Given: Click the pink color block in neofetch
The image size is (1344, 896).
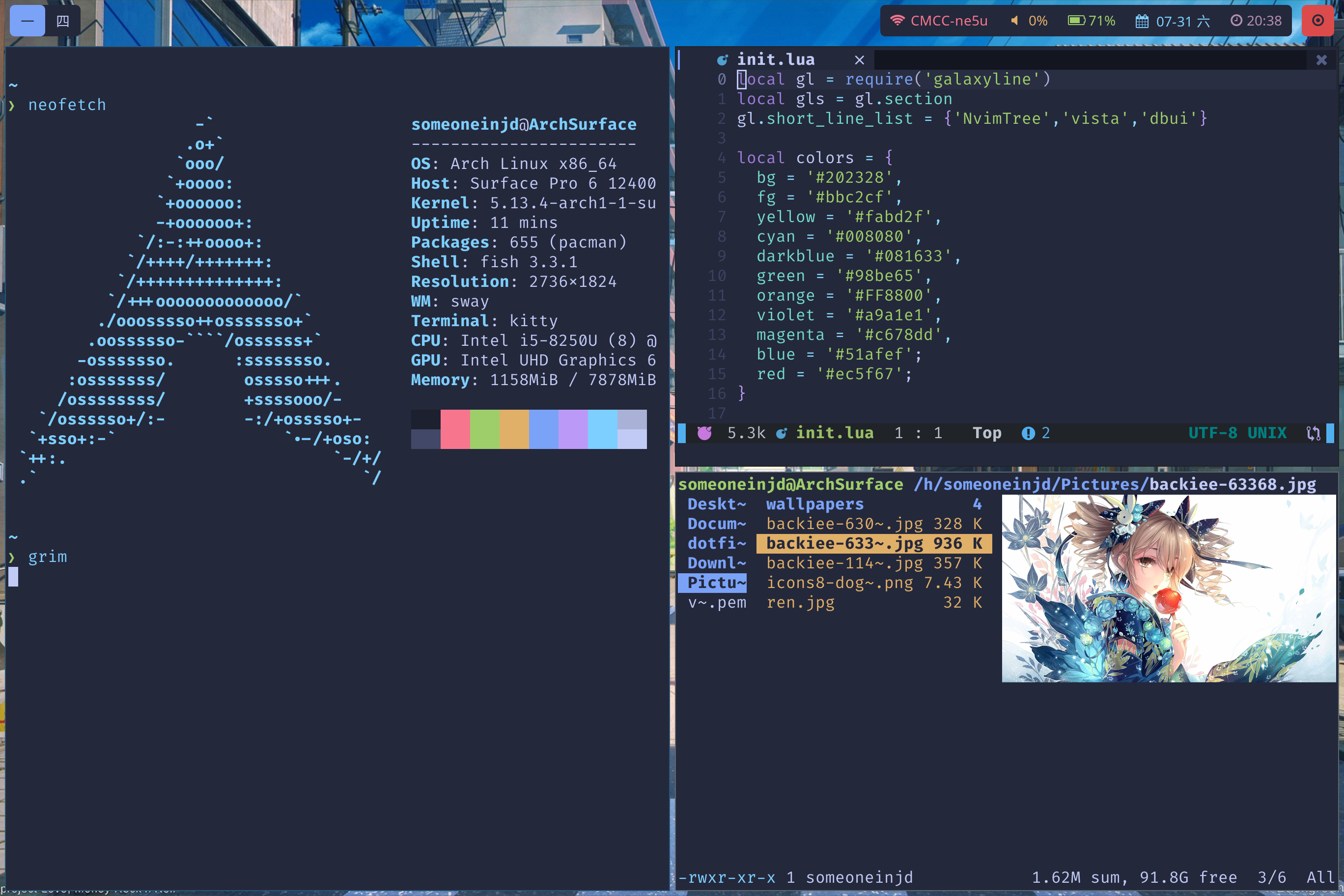Looking at the screenshot, I should tap(455, 428).
